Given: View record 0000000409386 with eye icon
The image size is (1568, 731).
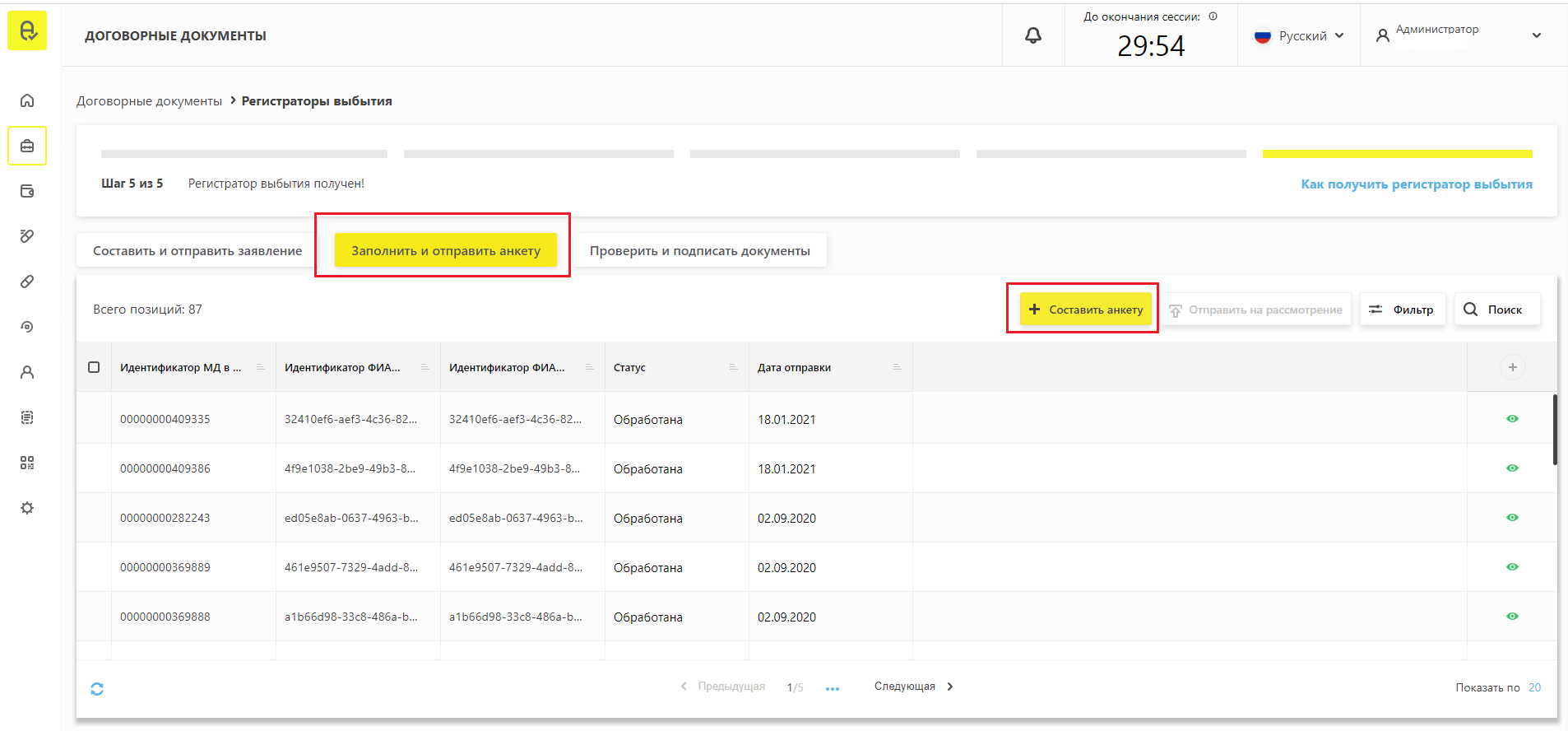Looking at the screenshot, I should (1512, 468).
